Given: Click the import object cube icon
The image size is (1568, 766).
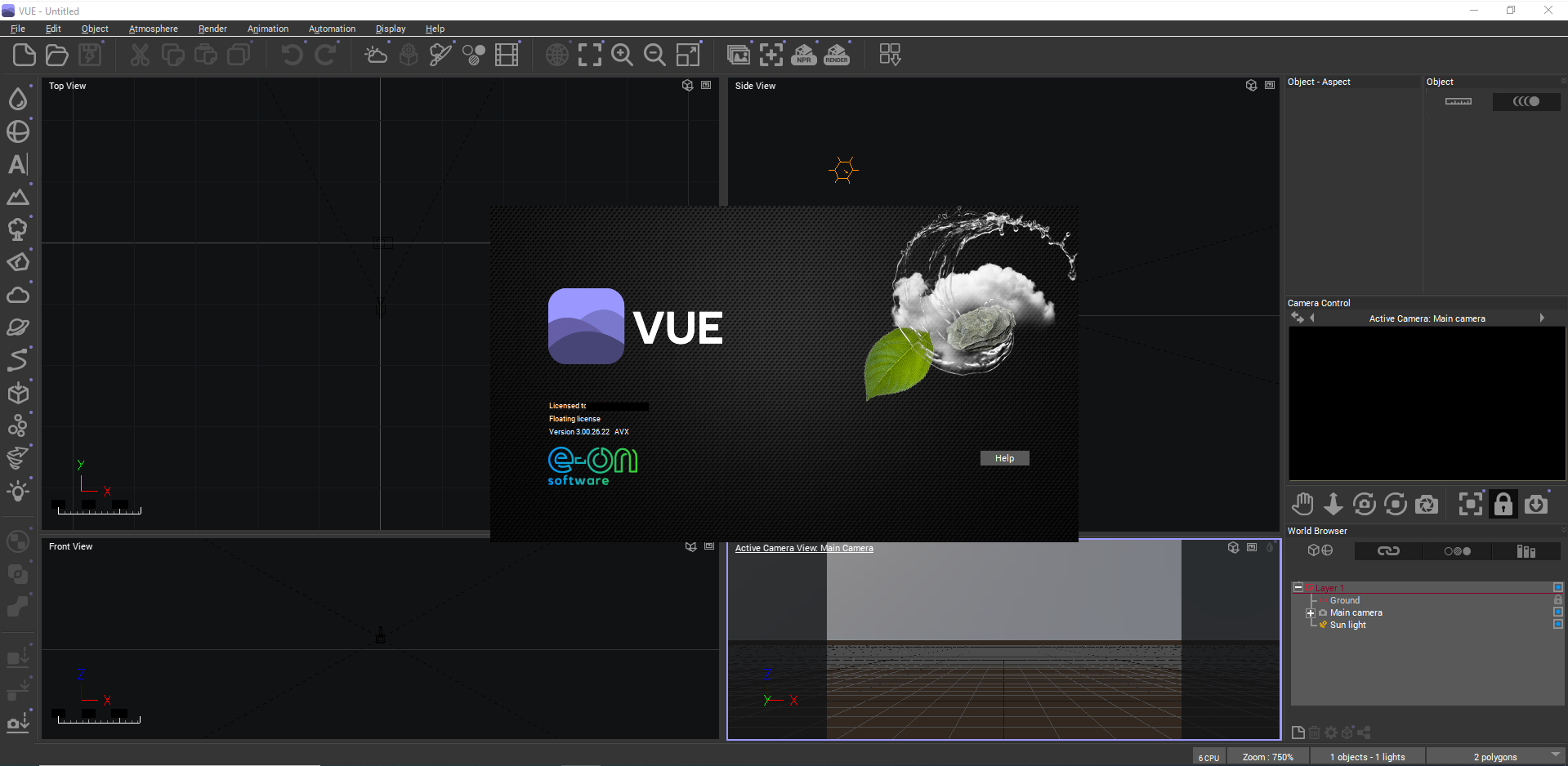Looking at the screenshot, I should (x=18, y=393).
